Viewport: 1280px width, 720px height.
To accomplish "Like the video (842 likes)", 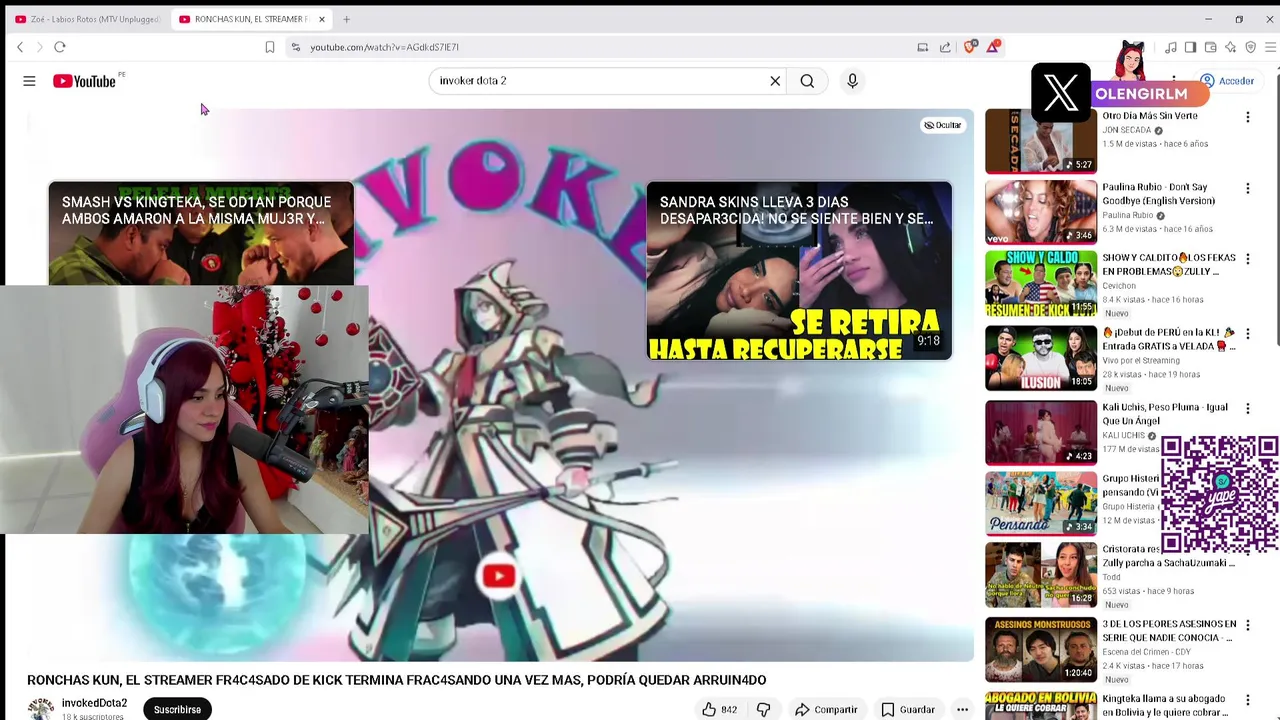I will point(720,710).
